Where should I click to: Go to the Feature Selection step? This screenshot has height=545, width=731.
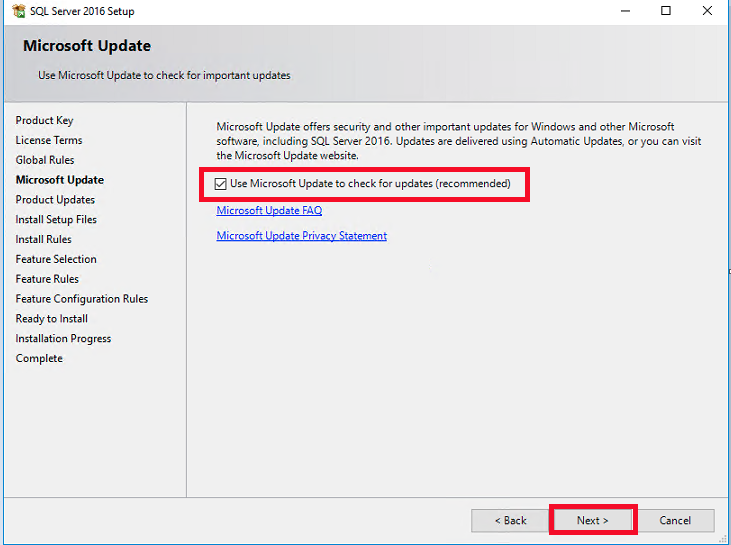coord(56,259)
